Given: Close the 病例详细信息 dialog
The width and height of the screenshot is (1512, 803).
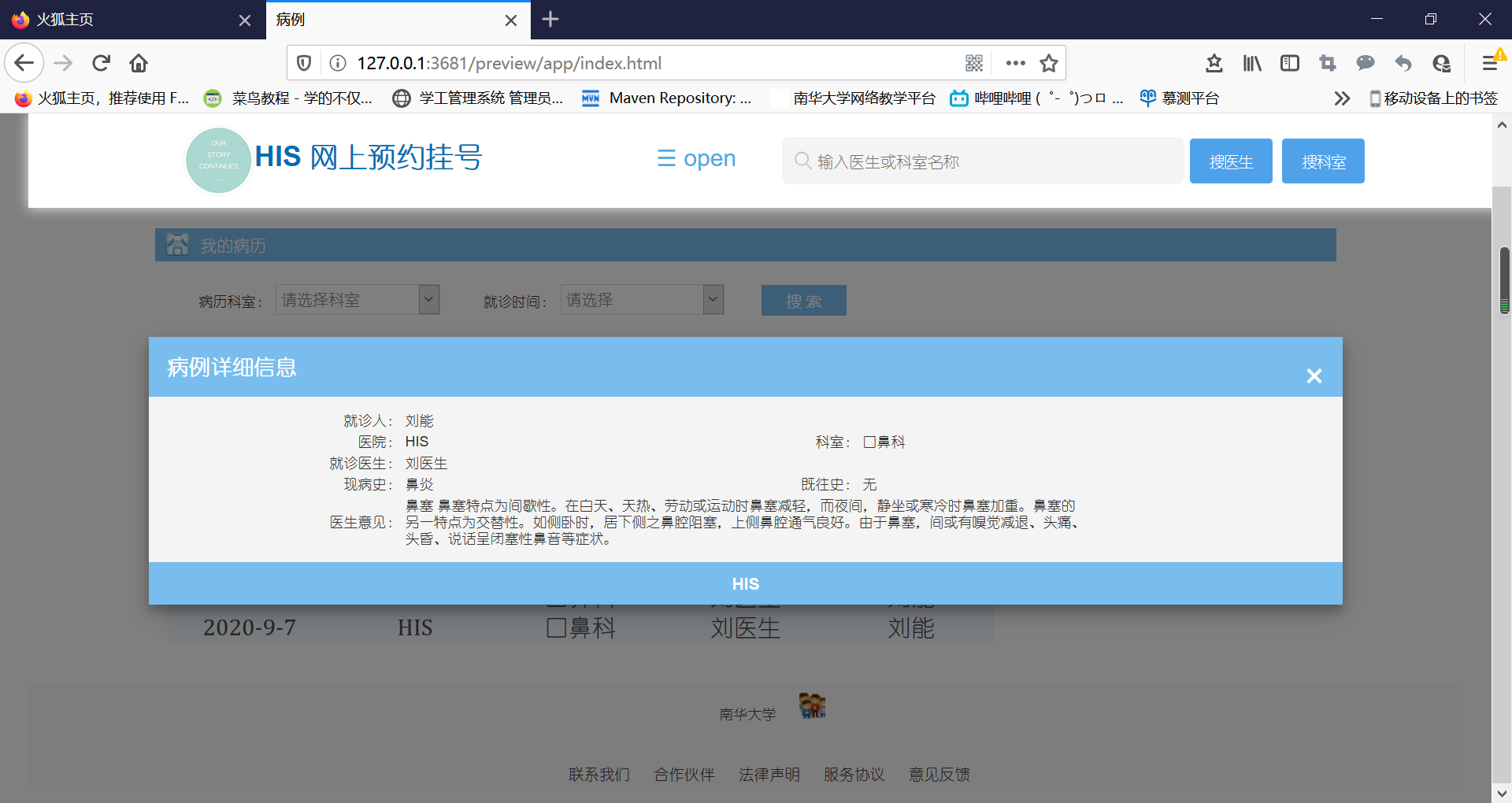Looking at the screenshot, I should point(1314,376).
